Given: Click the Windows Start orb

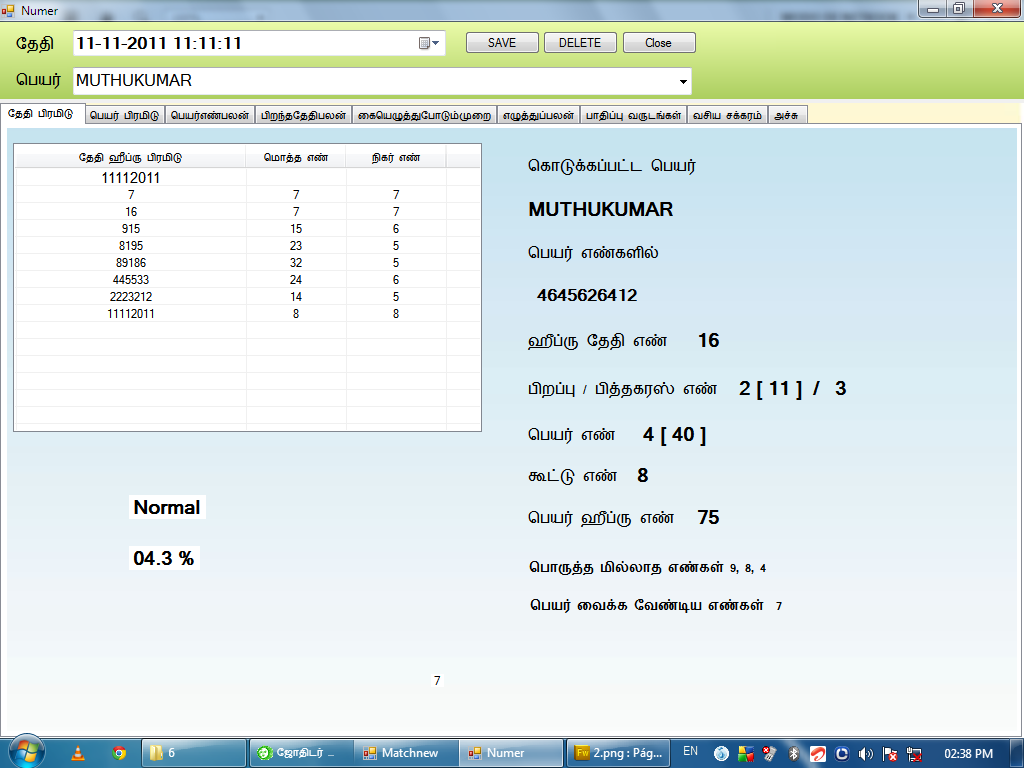Looking at the screenshot, I should (25, 752).
